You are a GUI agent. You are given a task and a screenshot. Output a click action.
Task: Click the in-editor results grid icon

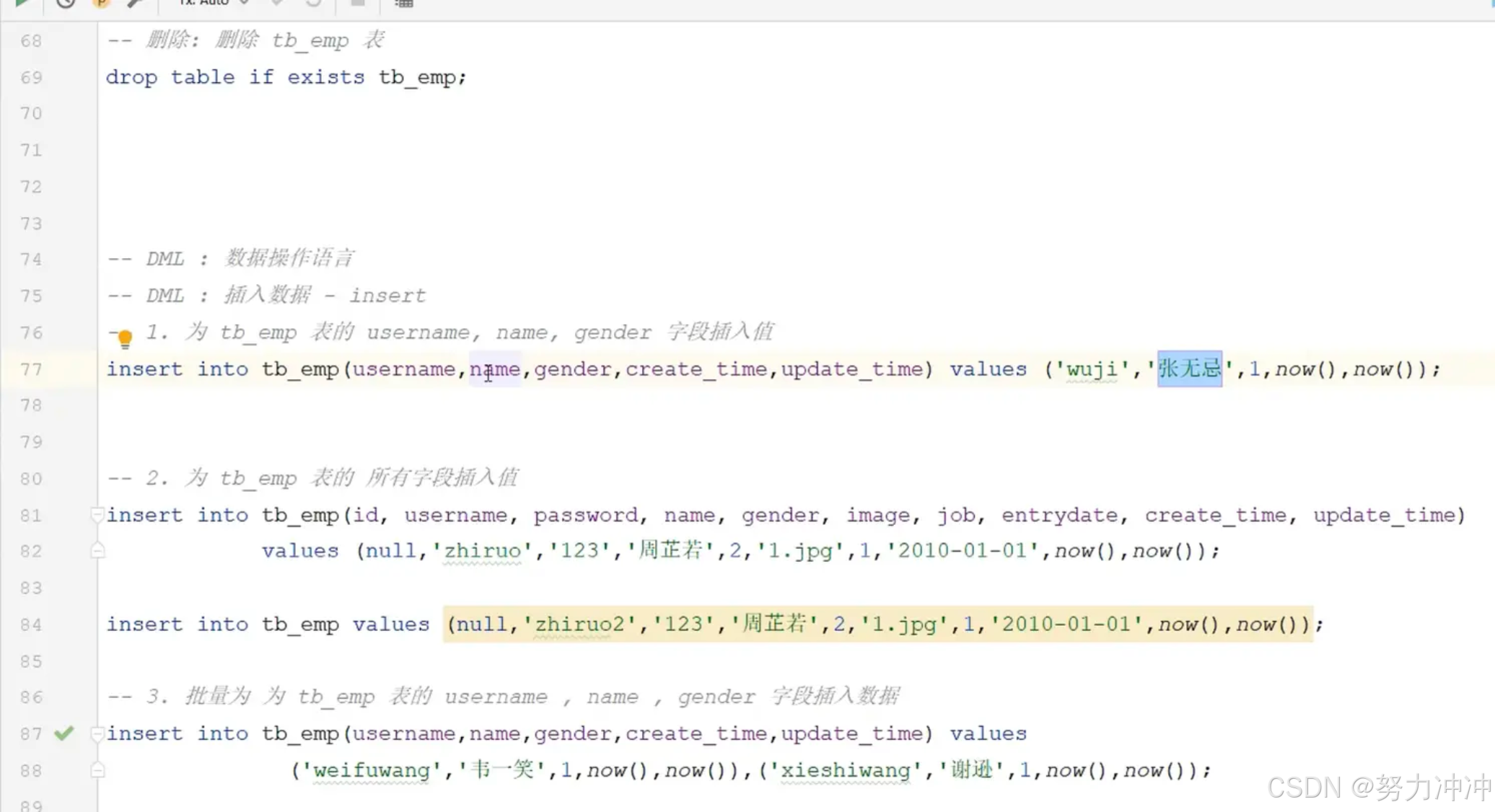pyautogui.click(x=404, y=3)
